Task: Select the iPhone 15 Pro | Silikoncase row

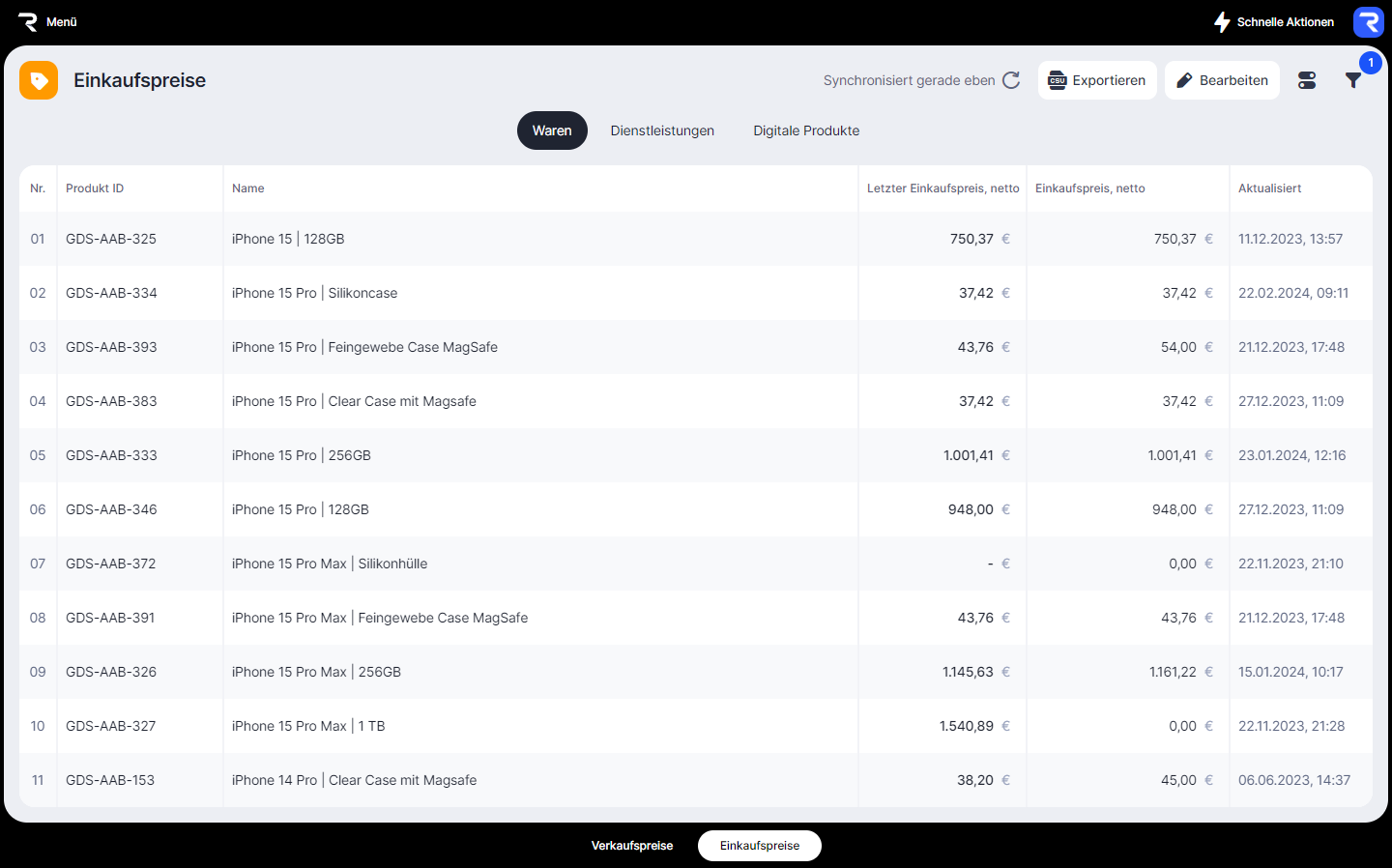Action: 314,293
